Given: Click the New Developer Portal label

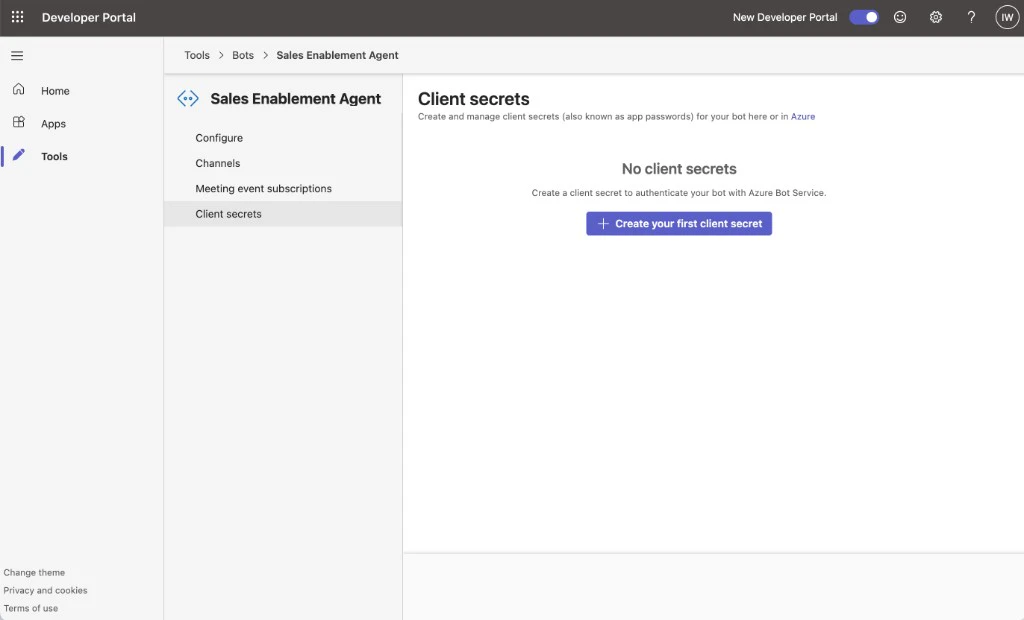Looking at the screenshot, I should click(x=784, y=17).
